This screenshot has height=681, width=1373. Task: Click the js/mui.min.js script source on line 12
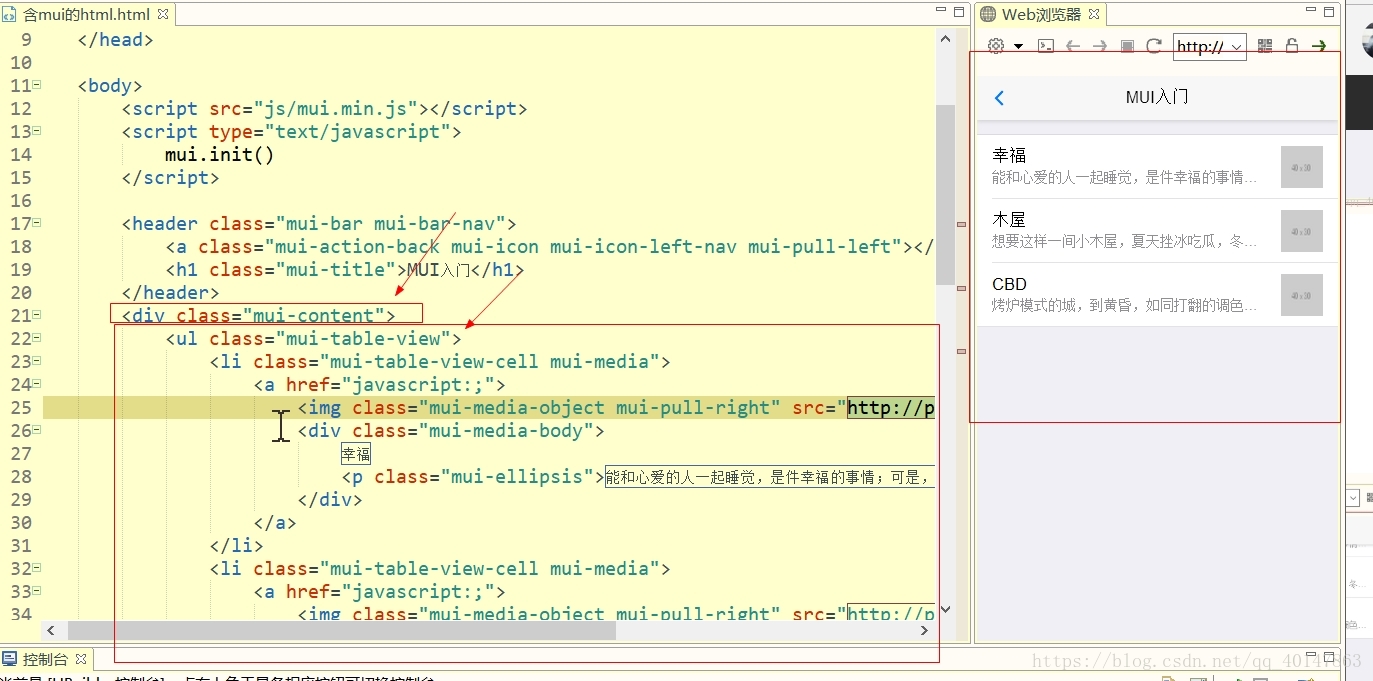pyautogui.click(x=340, y=109)
